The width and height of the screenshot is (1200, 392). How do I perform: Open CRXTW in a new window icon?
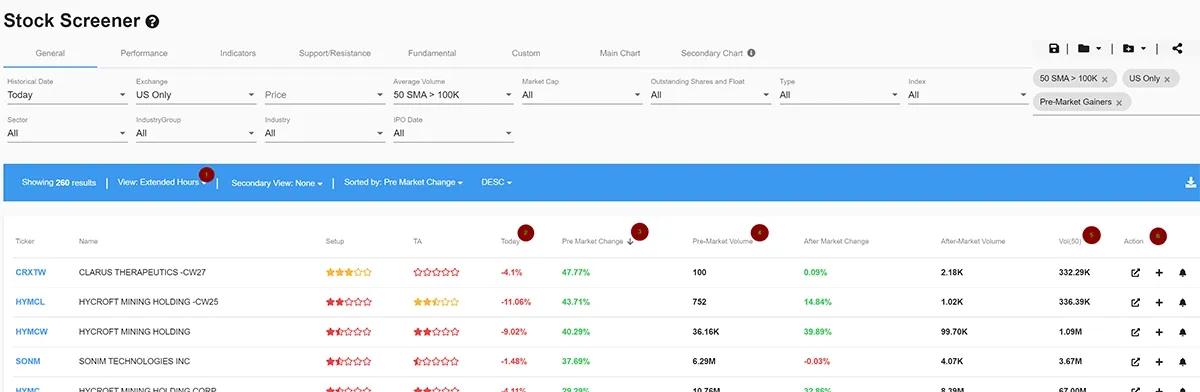coord(1135,272)
